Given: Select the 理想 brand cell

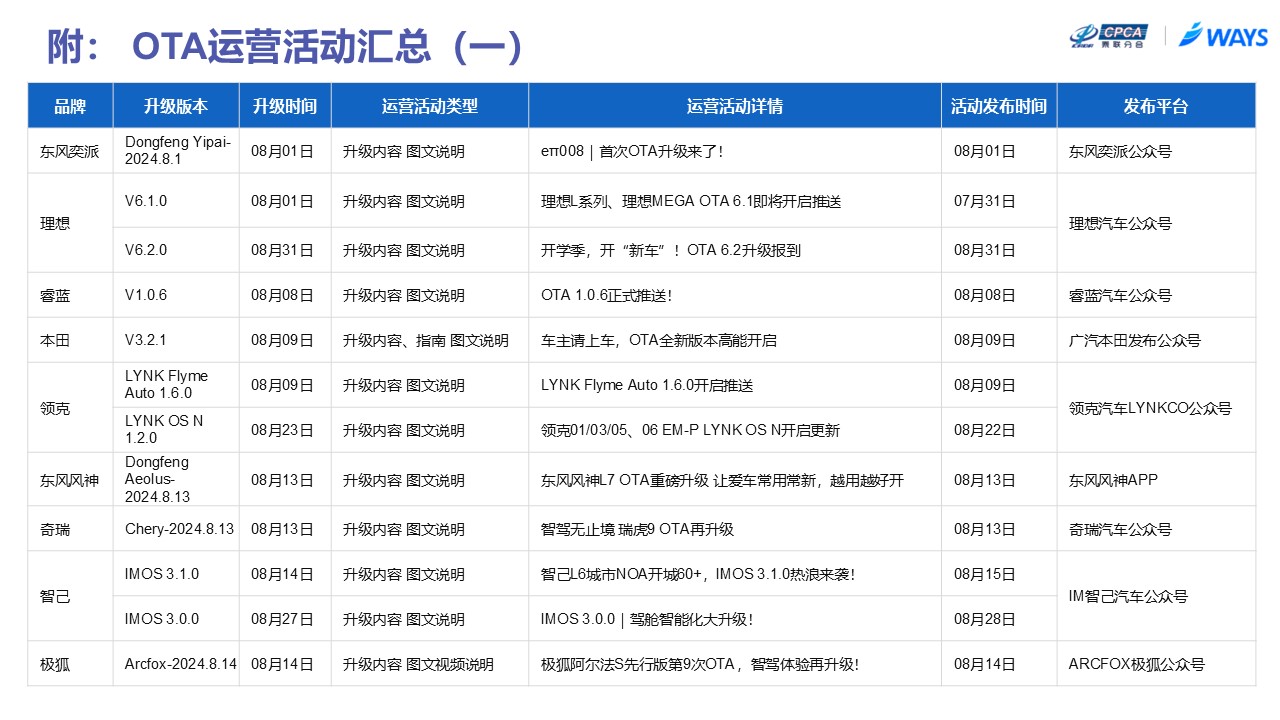Looking at the screenshot, I should tap(70, 223).
